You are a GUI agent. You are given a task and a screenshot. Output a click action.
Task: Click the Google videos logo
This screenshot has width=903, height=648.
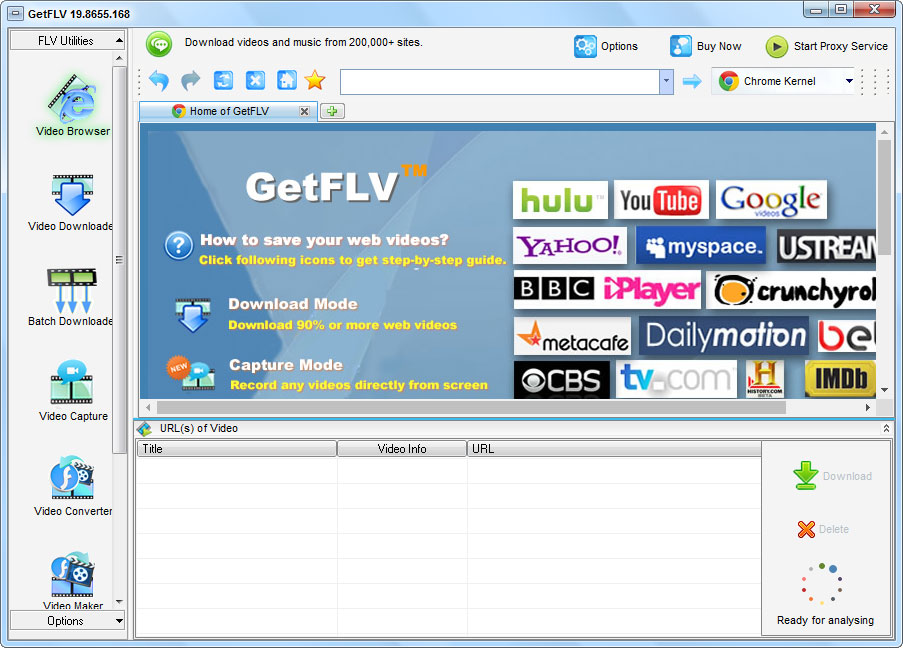pyautogui.click(x=771, y=200)
